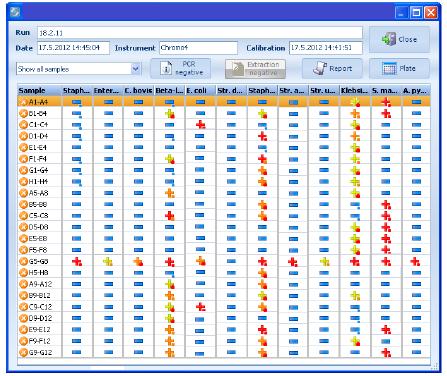Close the window with the red X
Viewport: 447px width, 376px height.
click(x=431, y=13)
